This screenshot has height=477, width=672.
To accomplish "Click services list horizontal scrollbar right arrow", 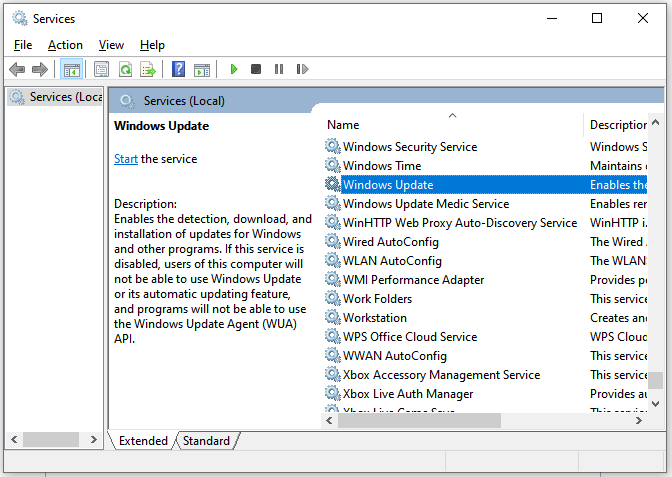I will 639,420.
